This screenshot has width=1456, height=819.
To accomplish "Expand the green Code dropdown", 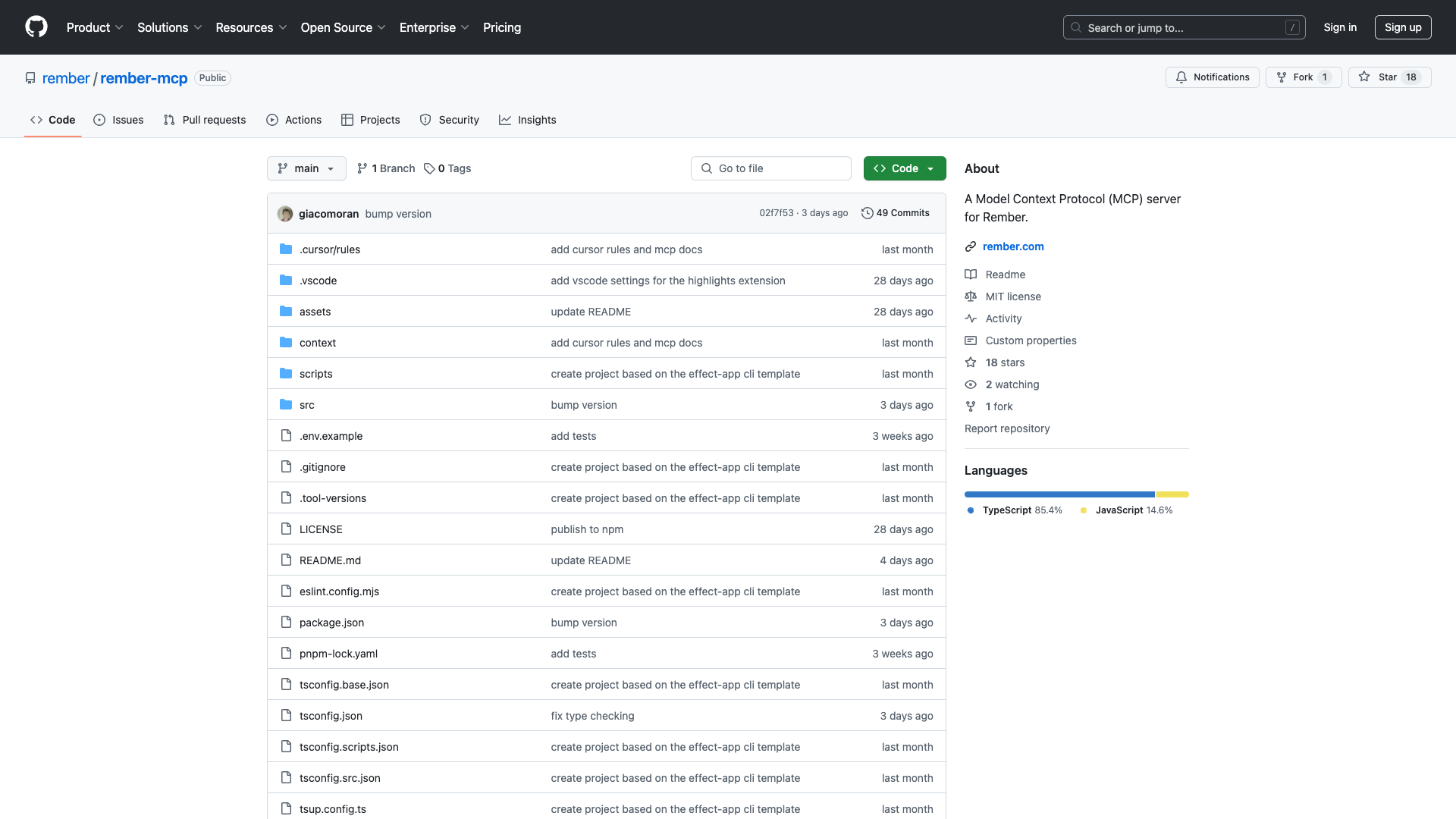I will tap(904, 168).
